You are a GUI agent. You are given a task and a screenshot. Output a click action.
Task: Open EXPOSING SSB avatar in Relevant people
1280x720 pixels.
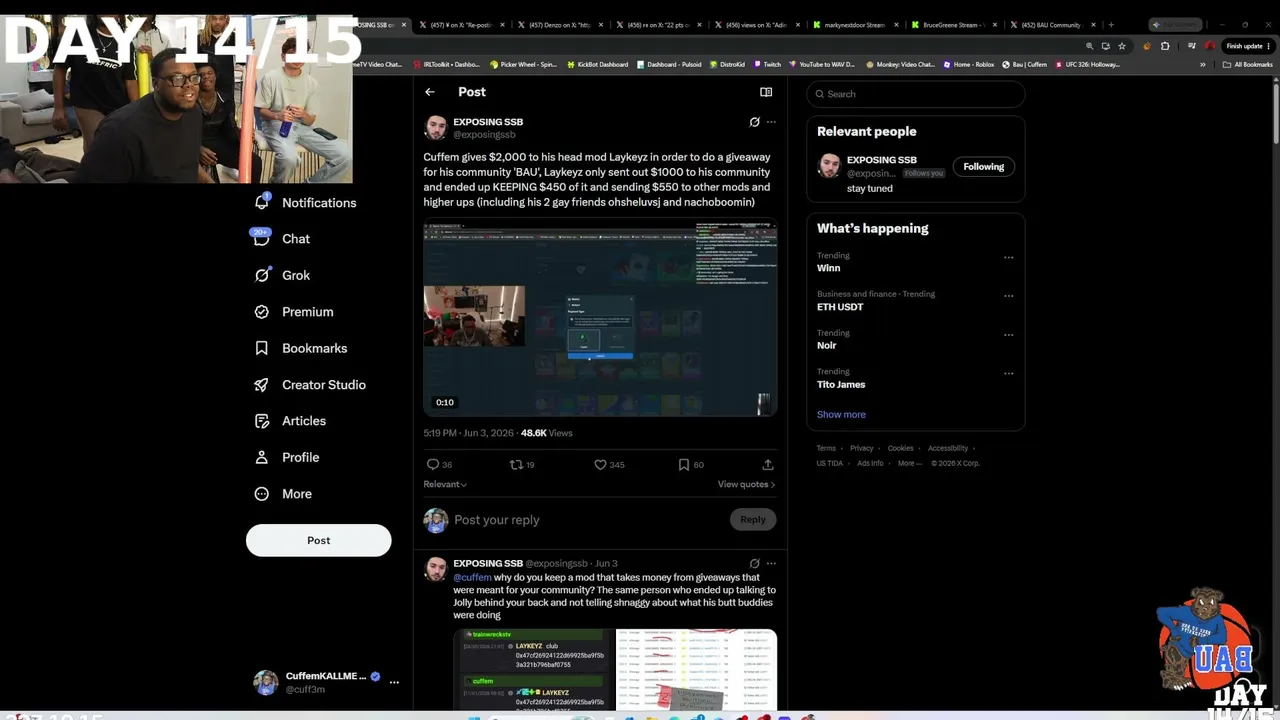click(x=829, y=166)
